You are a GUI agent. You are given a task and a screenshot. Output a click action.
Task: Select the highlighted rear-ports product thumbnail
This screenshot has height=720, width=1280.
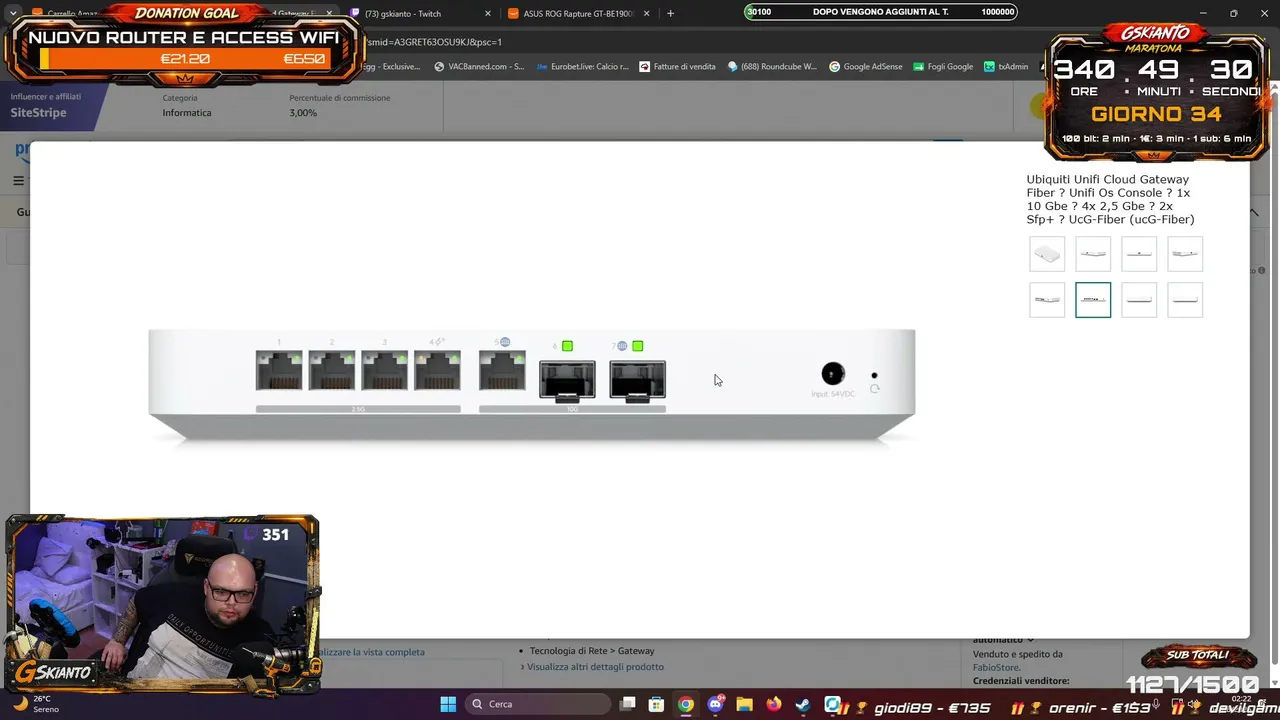(x=1093, y=300)
